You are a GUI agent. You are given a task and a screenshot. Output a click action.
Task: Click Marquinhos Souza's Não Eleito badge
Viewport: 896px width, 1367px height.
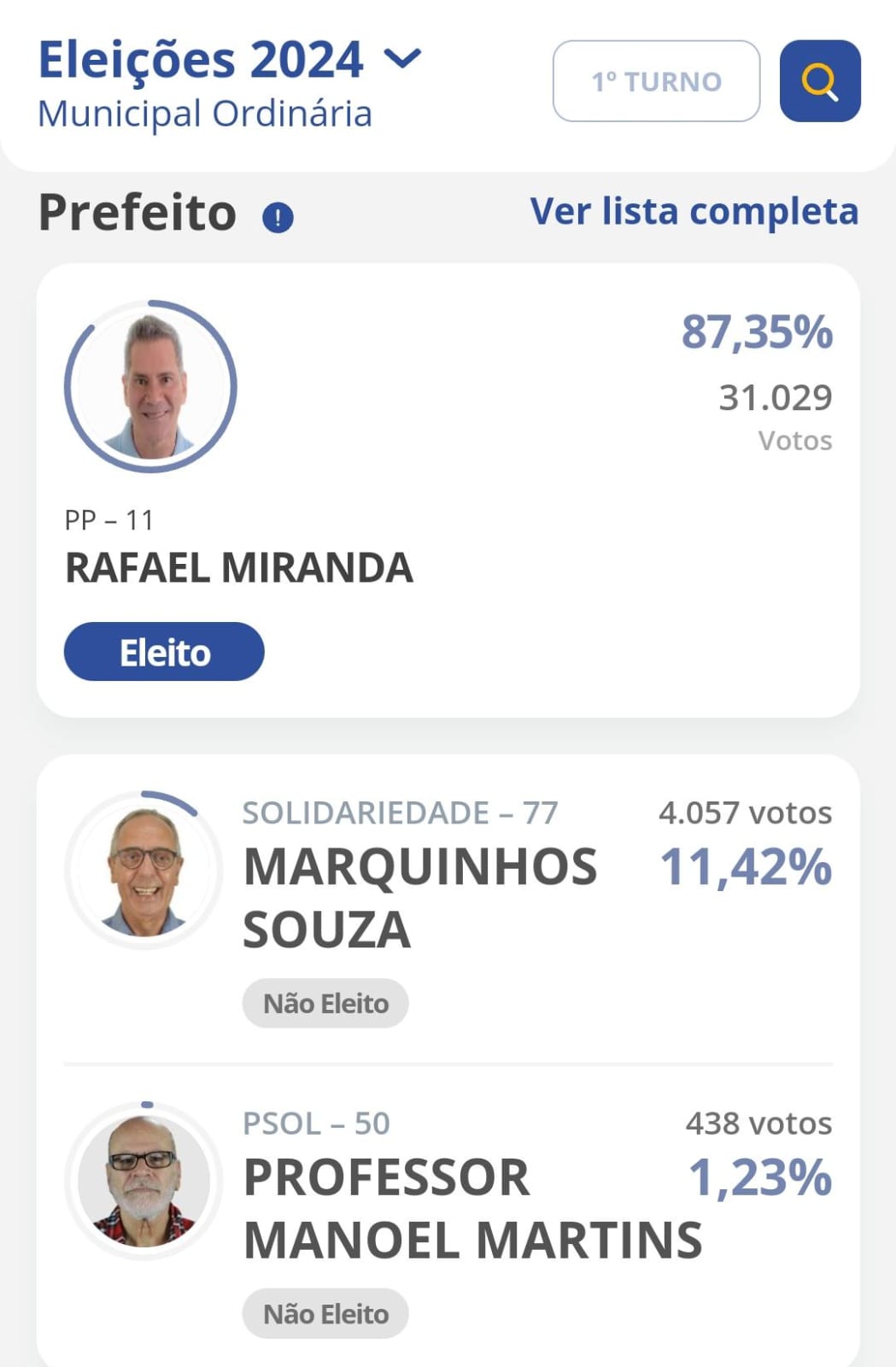pyautogui.click(x=325, y=1003)
